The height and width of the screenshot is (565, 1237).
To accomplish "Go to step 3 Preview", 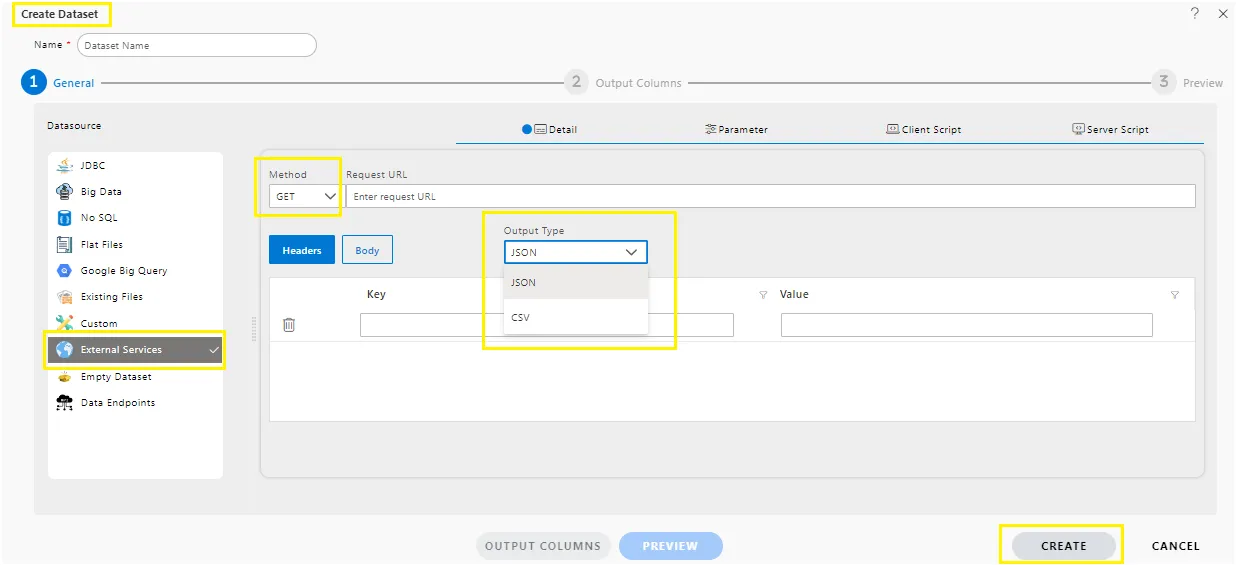I will pyautogui.click(x=1187, y=83).
